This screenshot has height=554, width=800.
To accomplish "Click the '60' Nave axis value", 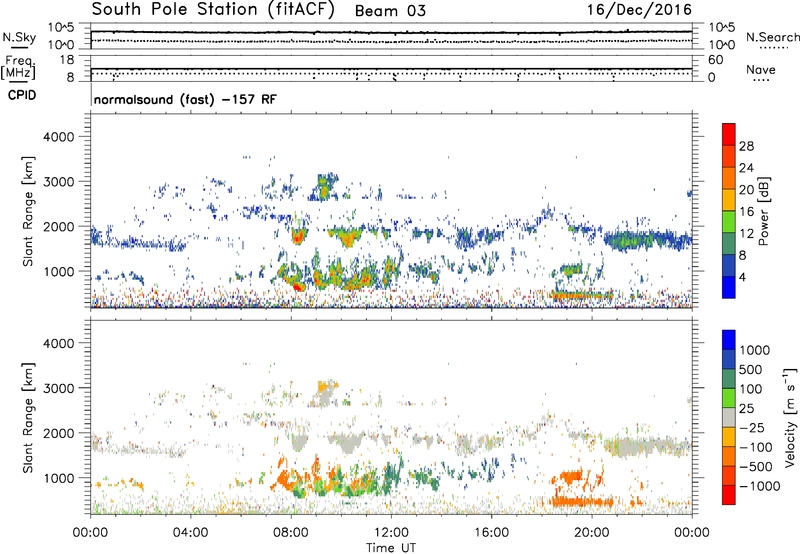I will (716, 60).
